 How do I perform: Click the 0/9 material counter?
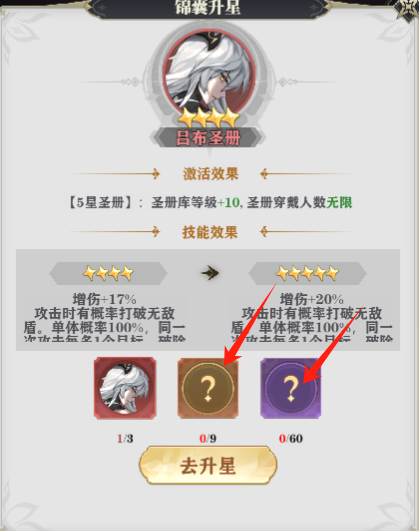pos(208,439)
